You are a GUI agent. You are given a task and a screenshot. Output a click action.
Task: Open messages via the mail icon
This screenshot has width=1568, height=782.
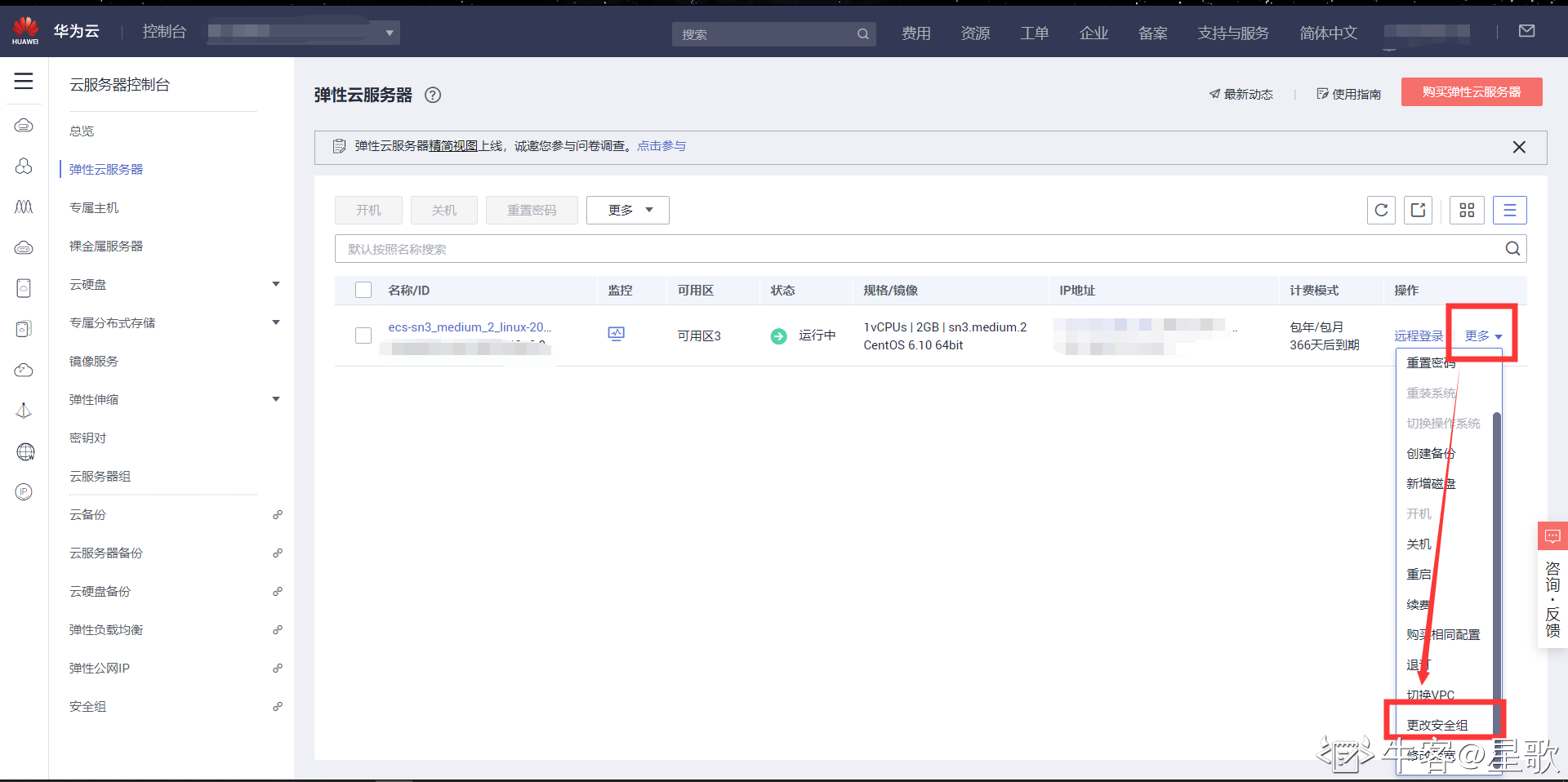click(1528, 31)
